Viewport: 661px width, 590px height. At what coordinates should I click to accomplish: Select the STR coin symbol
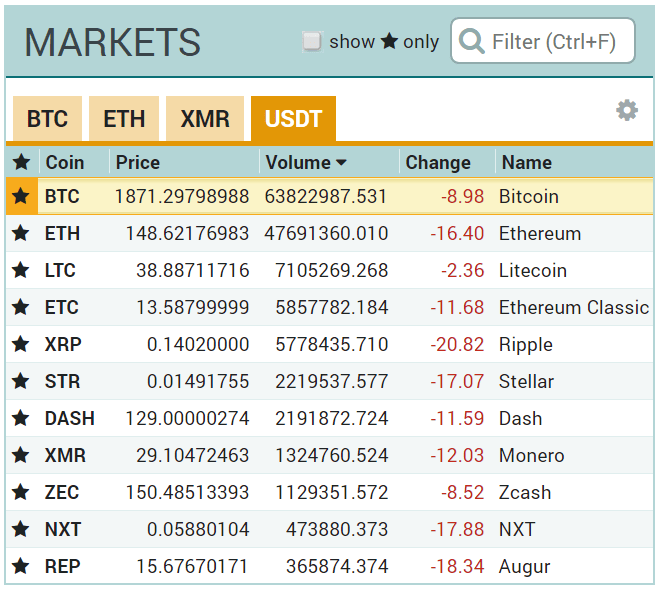coord(62,381)
